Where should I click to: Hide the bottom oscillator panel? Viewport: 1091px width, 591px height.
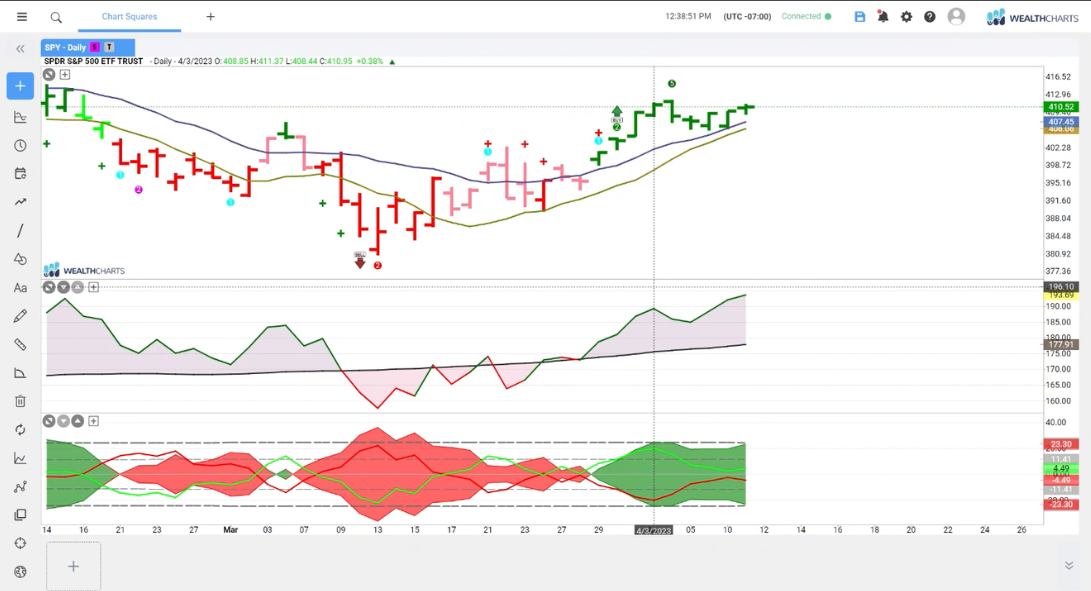[49, 421]
